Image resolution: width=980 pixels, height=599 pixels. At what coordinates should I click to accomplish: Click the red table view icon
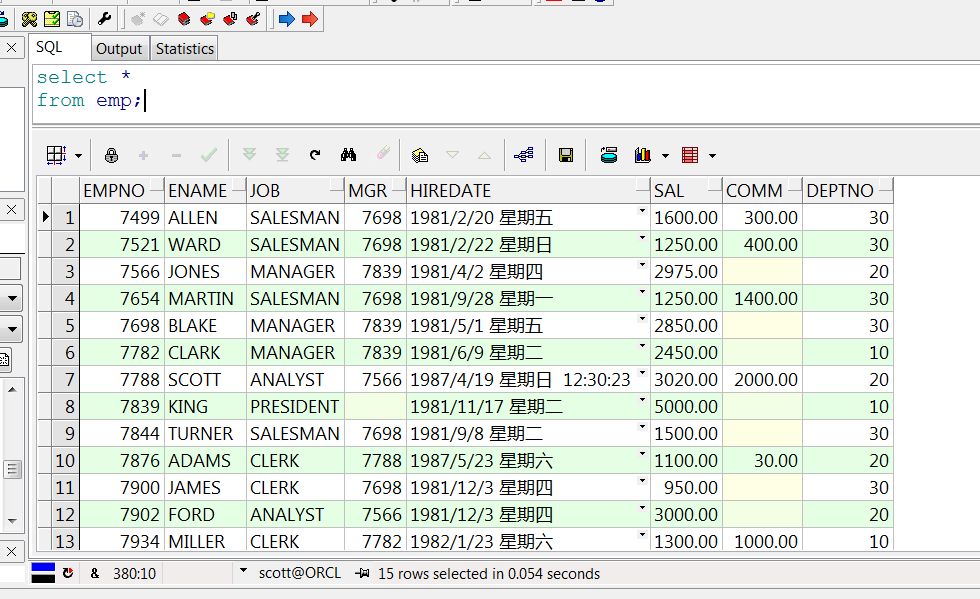pyautogui.click(x=690, y=155)
